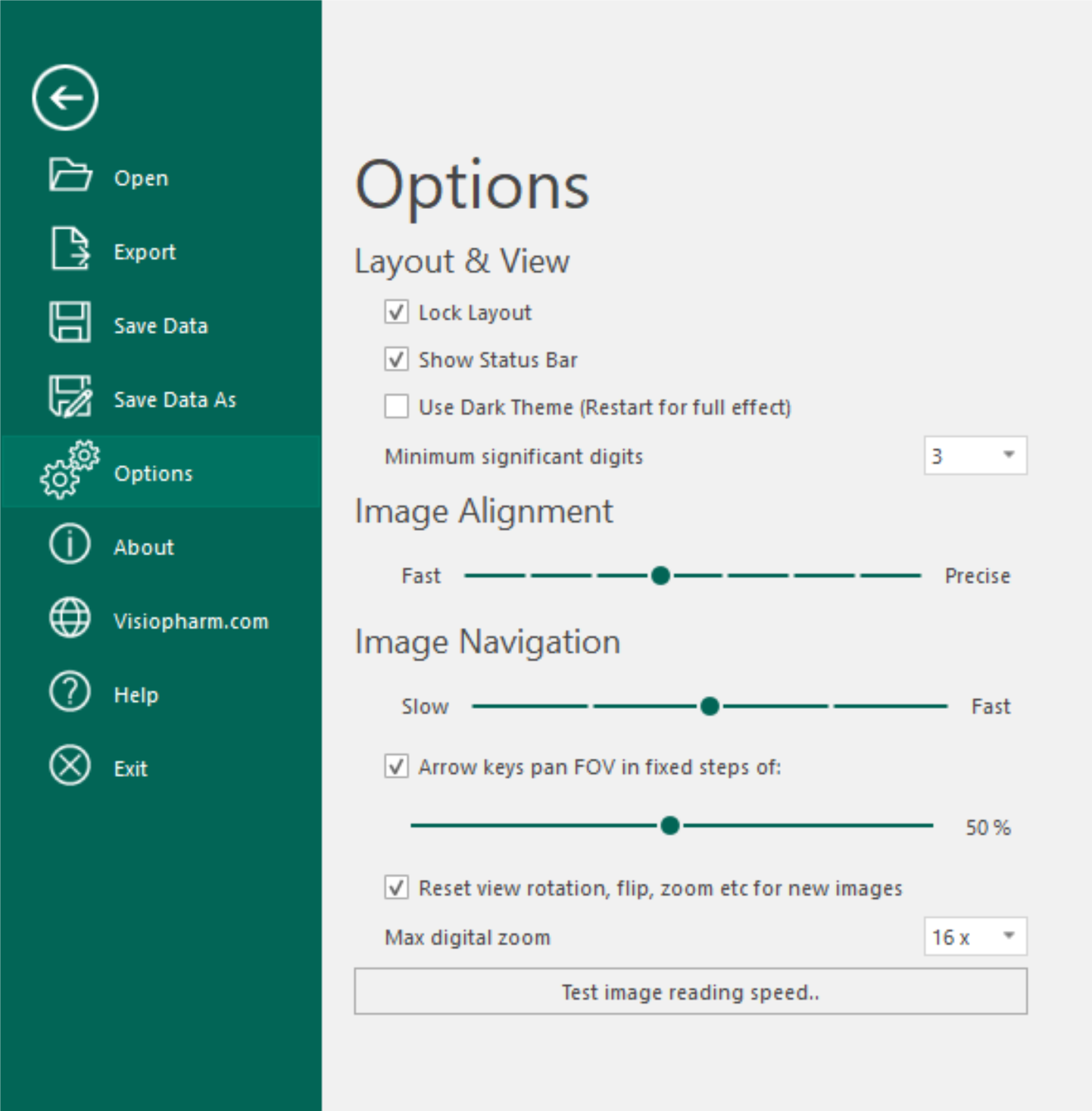The image size is (1092, 1111).
Task: Click the Export document icon
Action: [x=70, y=248]
